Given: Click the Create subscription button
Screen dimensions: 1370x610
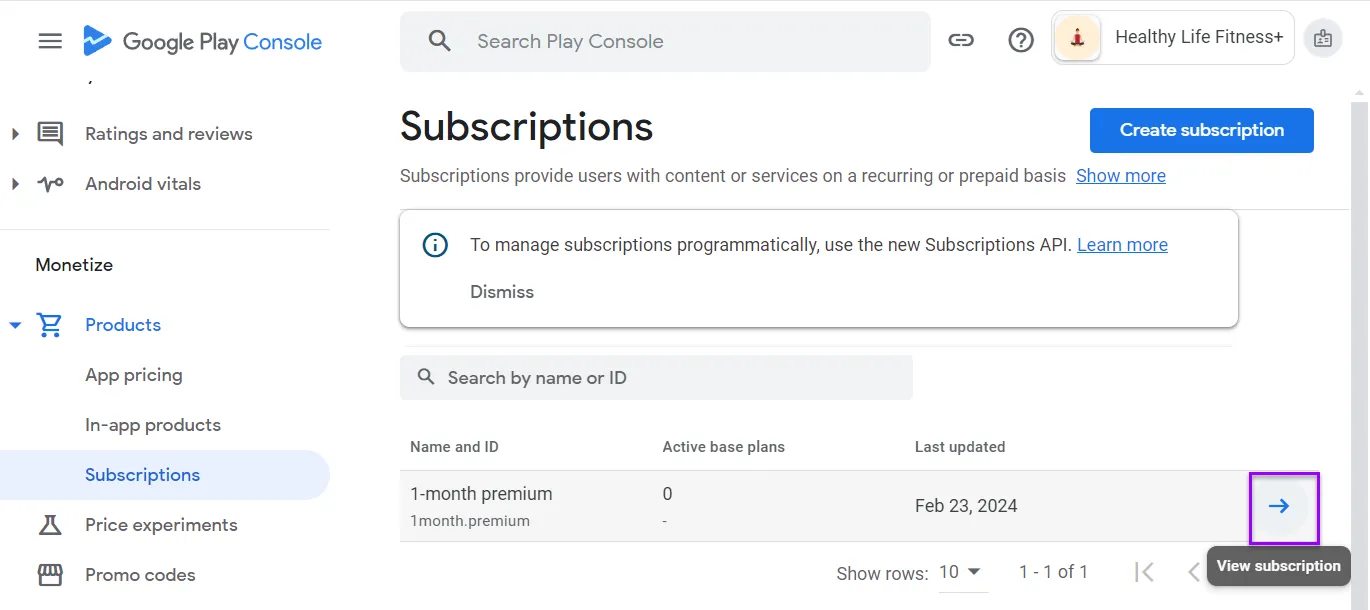Looking at the screenshot, I should point(1201,130).
